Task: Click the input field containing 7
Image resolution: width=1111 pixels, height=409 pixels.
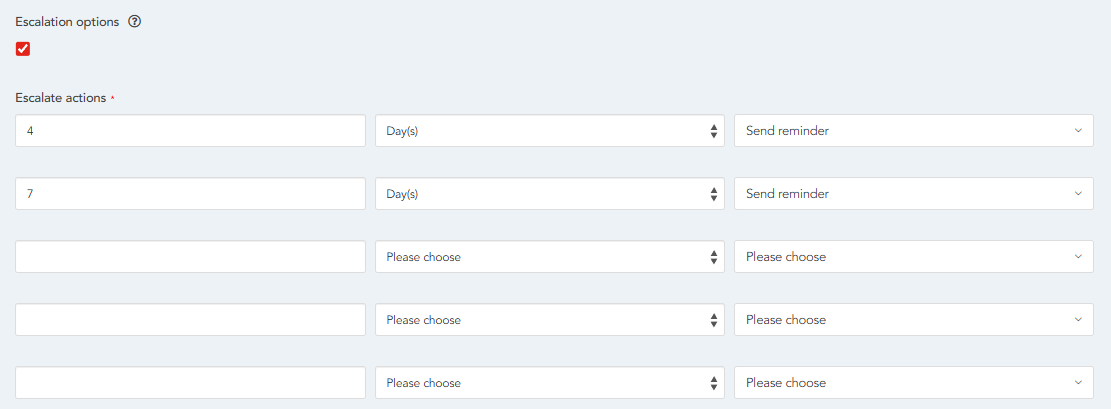Action: click(190, 194)
